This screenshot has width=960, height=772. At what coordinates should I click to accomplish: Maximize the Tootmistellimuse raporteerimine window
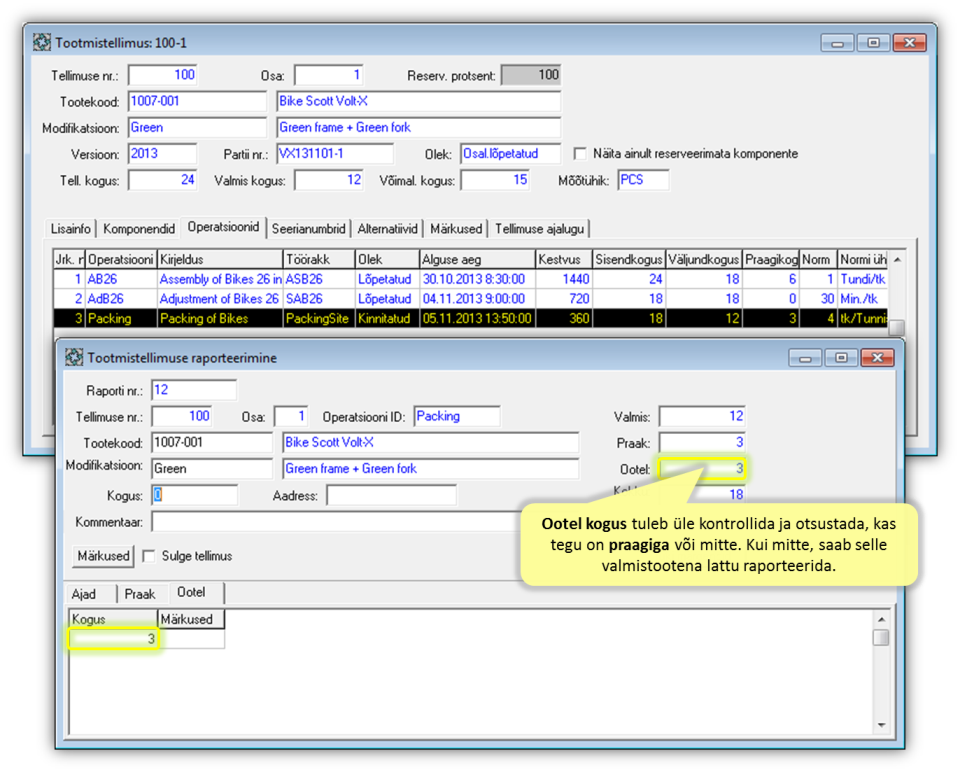[x=841, y=358]
